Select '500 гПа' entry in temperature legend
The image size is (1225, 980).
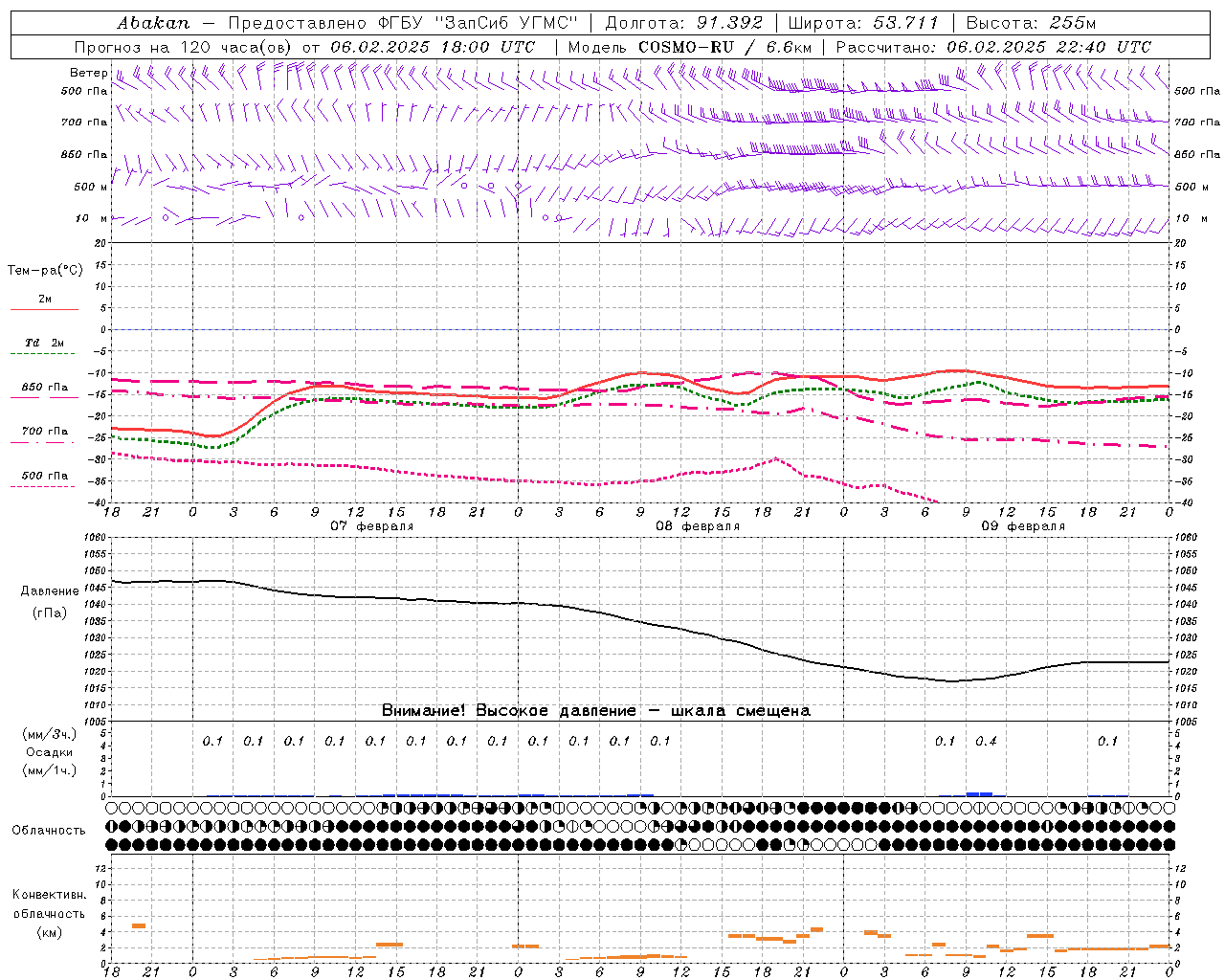pos(45,476)
